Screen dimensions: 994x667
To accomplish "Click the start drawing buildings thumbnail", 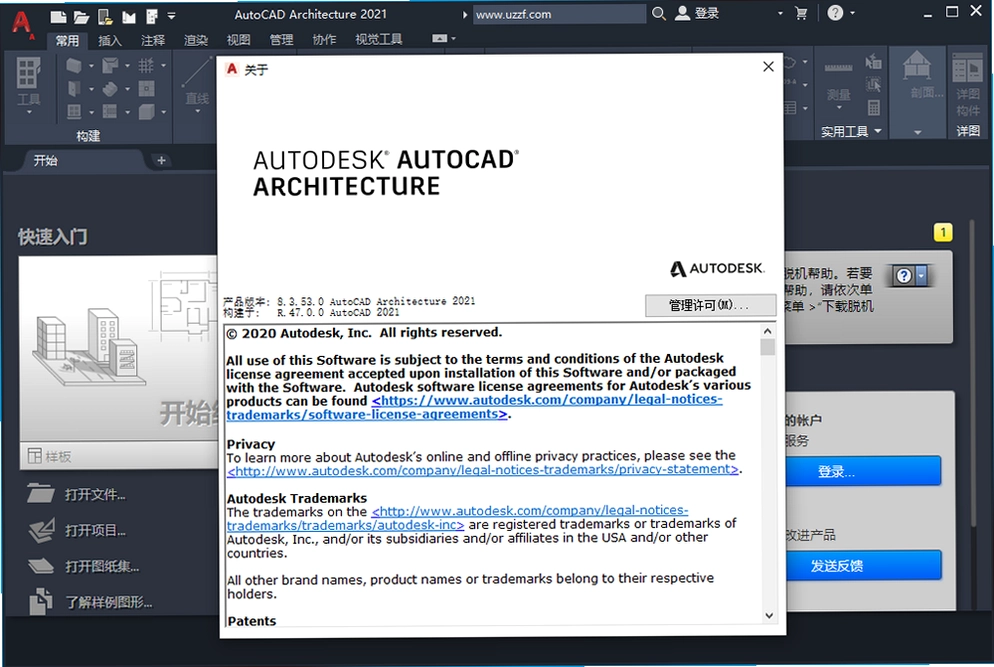I will [x=119, y=349].
